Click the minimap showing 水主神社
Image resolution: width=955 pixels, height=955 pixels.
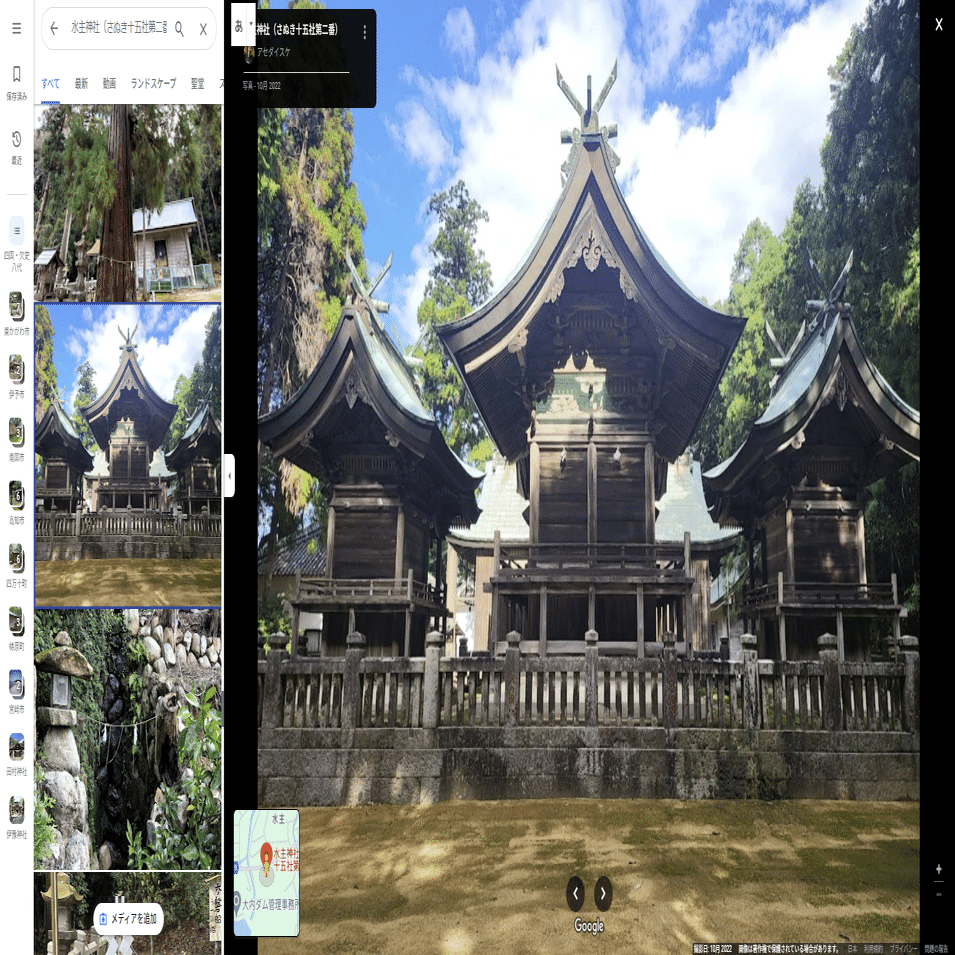(266, 872)
